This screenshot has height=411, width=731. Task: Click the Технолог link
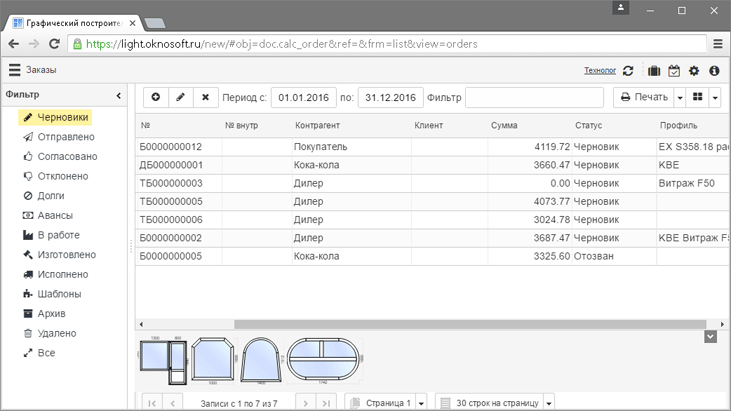click(600, 71)
